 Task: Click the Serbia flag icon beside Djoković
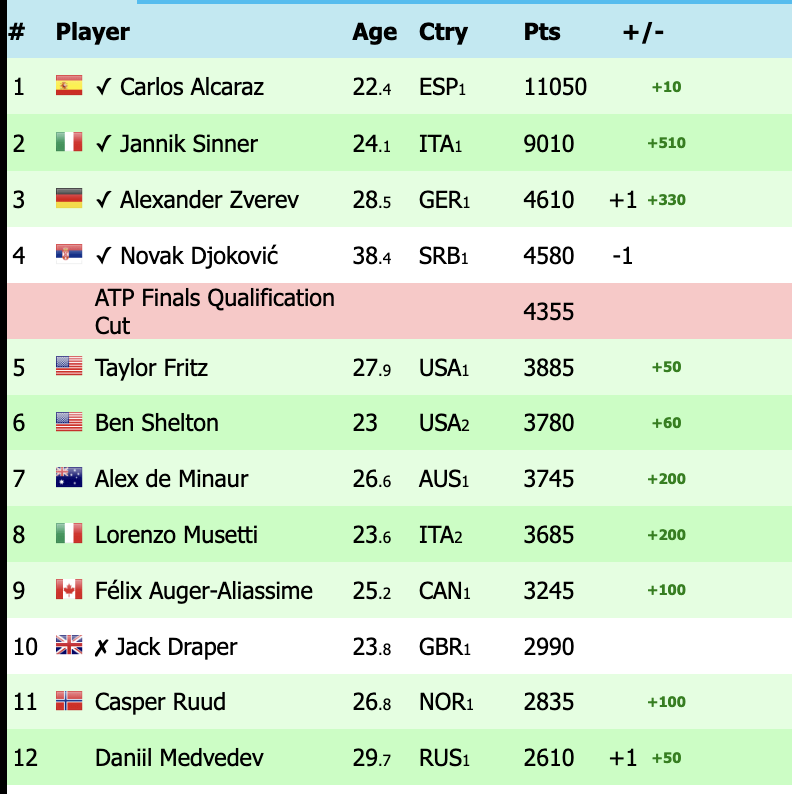[x=68, y=255]
